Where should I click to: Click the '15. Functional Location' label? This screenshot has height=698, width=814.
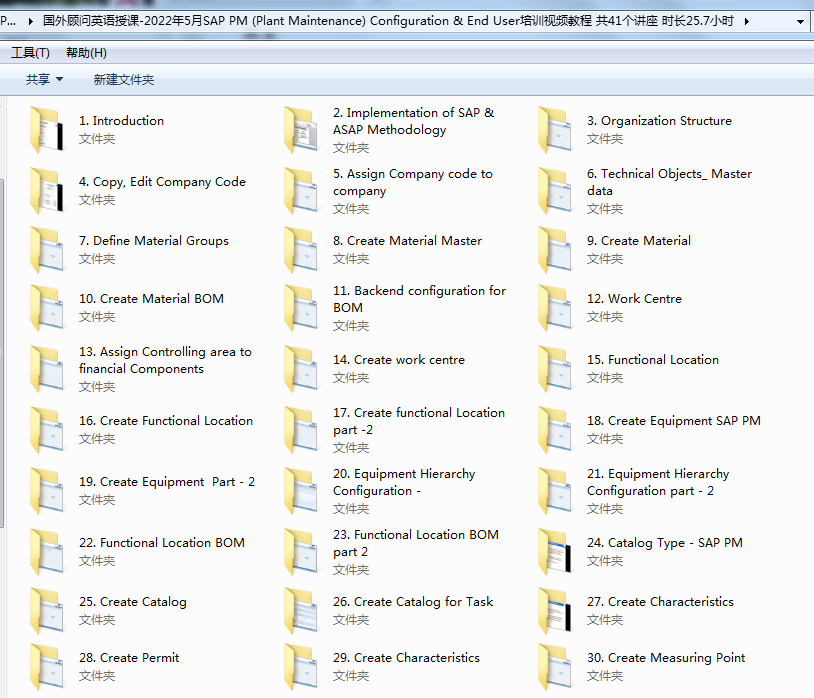(x=653, y=360)
